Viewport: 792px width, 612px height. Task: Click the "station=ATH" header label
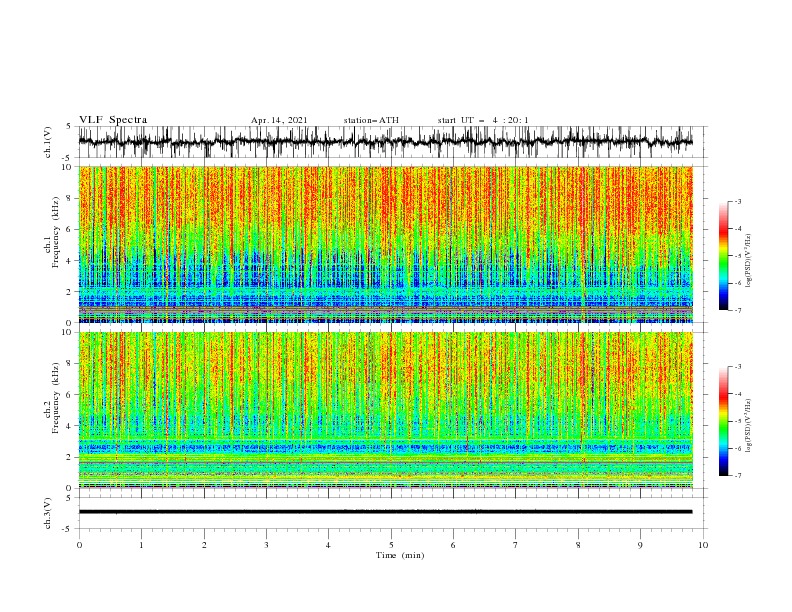point(371,120)
